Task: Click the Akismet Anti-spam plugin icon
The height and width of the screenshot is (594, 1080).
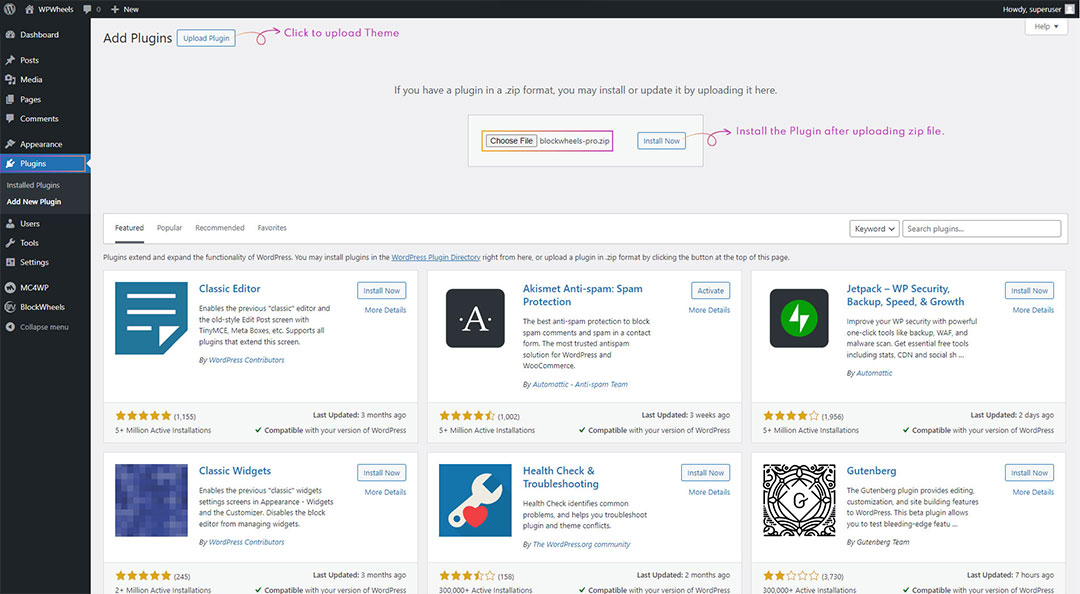Action: click(475, 318)
